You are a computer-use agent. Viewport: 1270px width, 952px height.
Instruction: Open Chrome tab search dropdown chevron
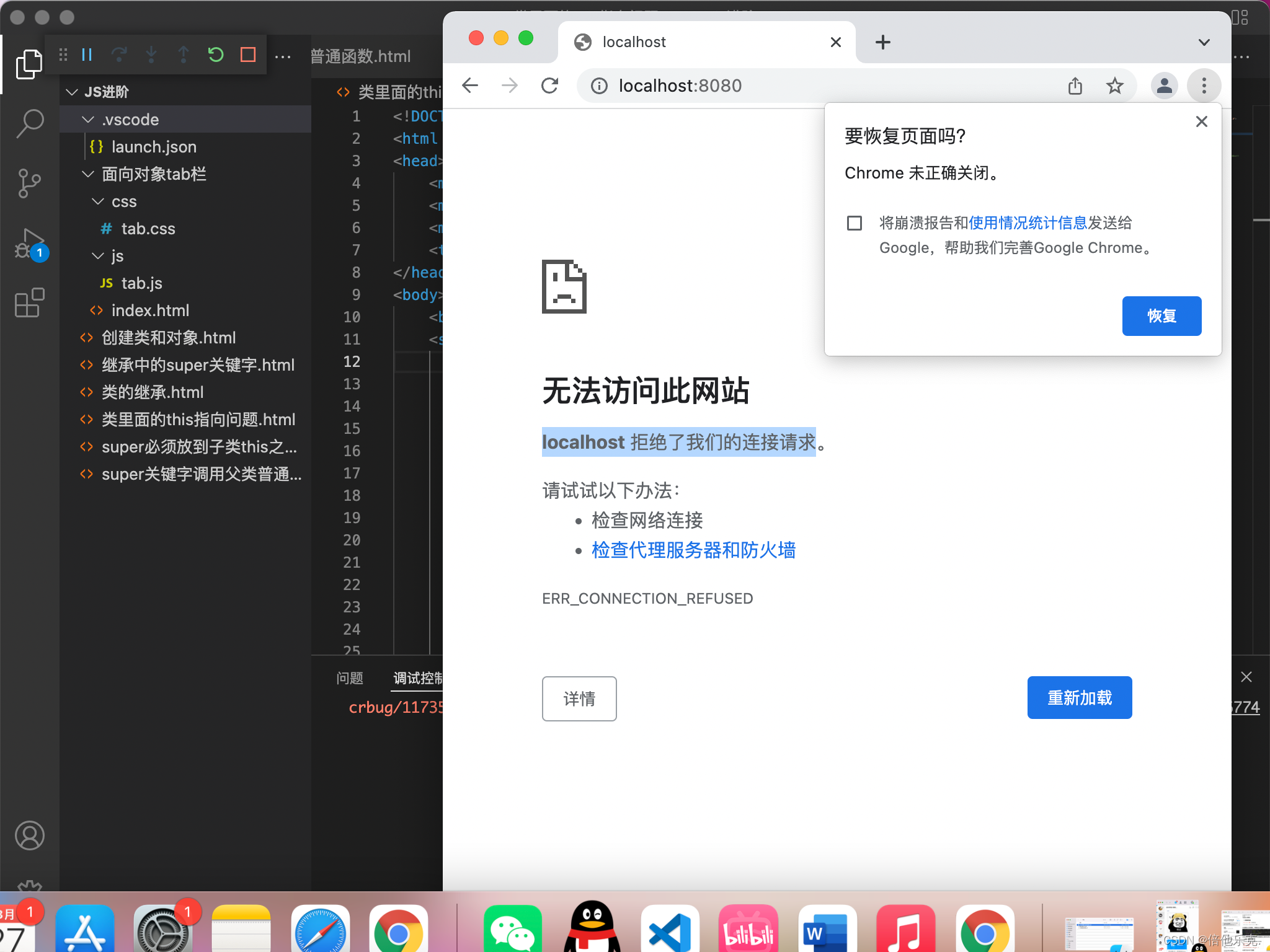[1204, 42]
